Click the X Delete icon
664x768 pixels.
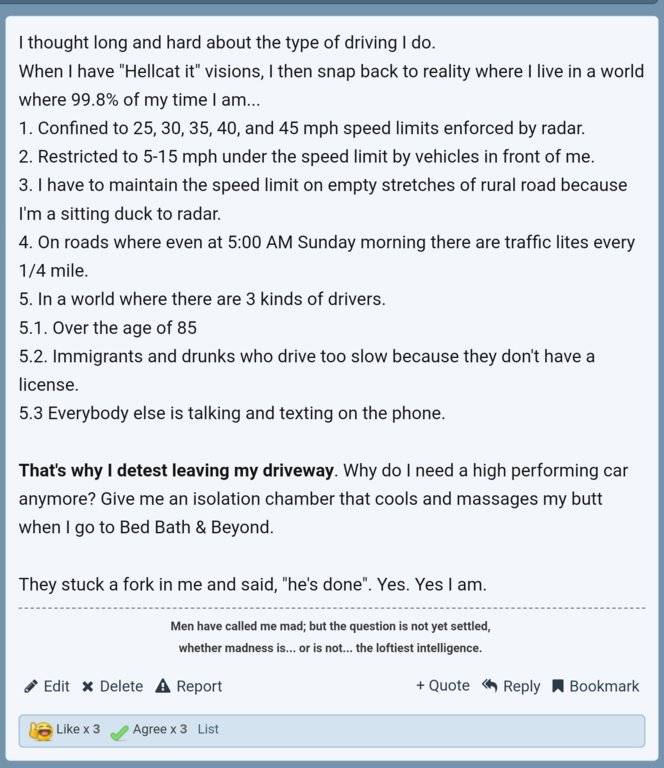pos(88,686)
